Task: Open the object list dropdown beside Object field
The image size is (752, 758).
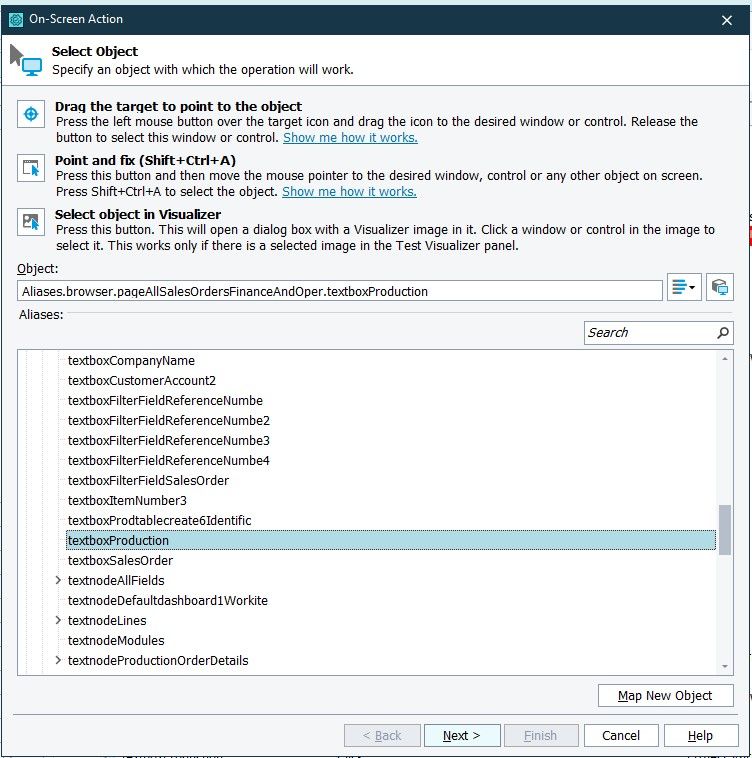Action: click(684, 287)
